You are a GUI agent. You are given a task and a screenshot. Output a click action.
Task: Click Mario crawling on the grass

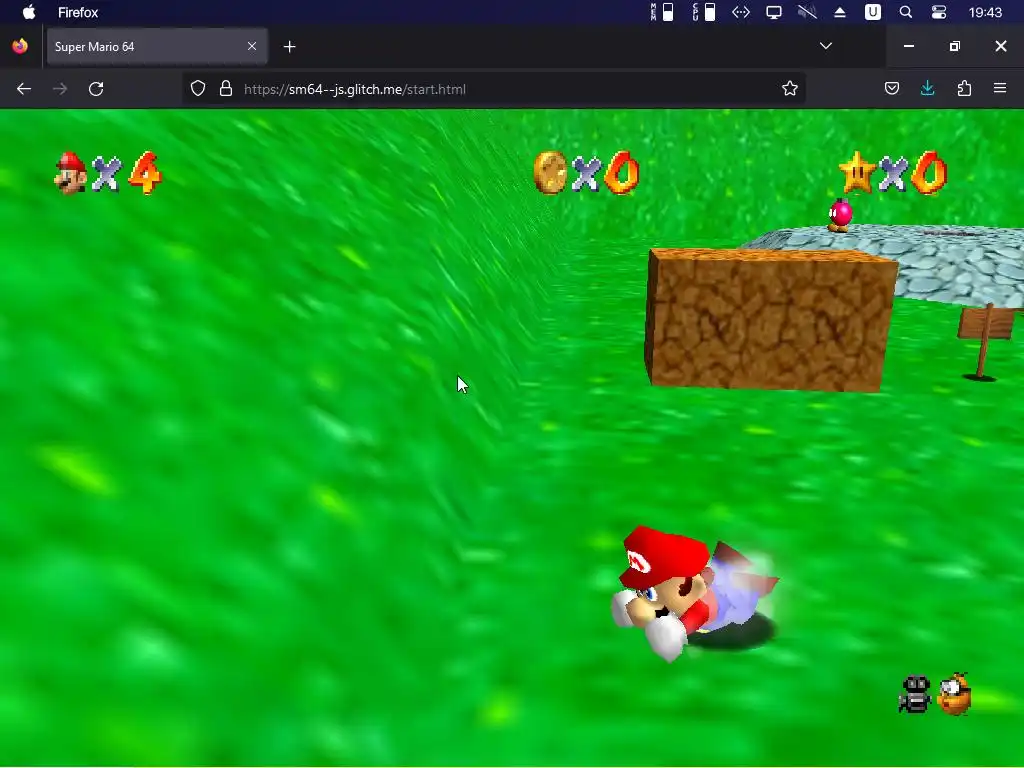696,593
